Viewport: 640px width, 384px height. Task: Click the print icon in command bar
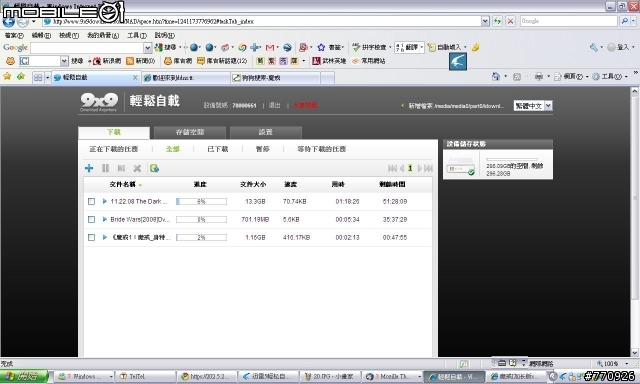pyautogui.click(x=539, y=76)
